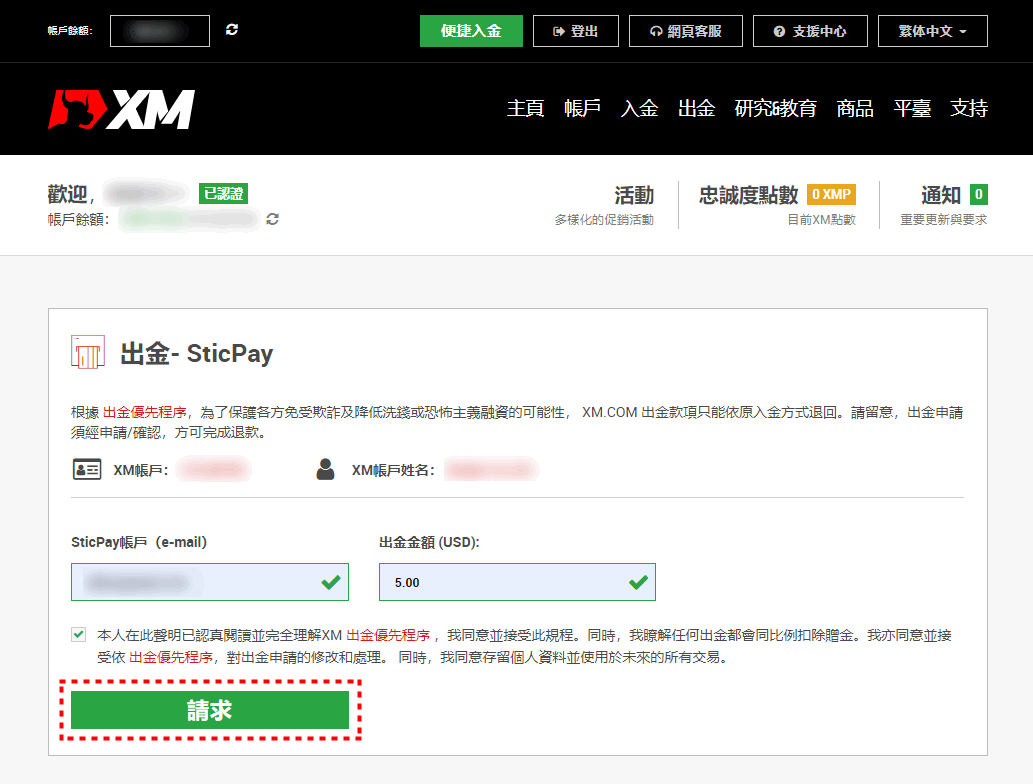This screenshot has height=784, width=1033.
Task: Open 出金優先程序 link after 理解XM
Action: [388, 635]
